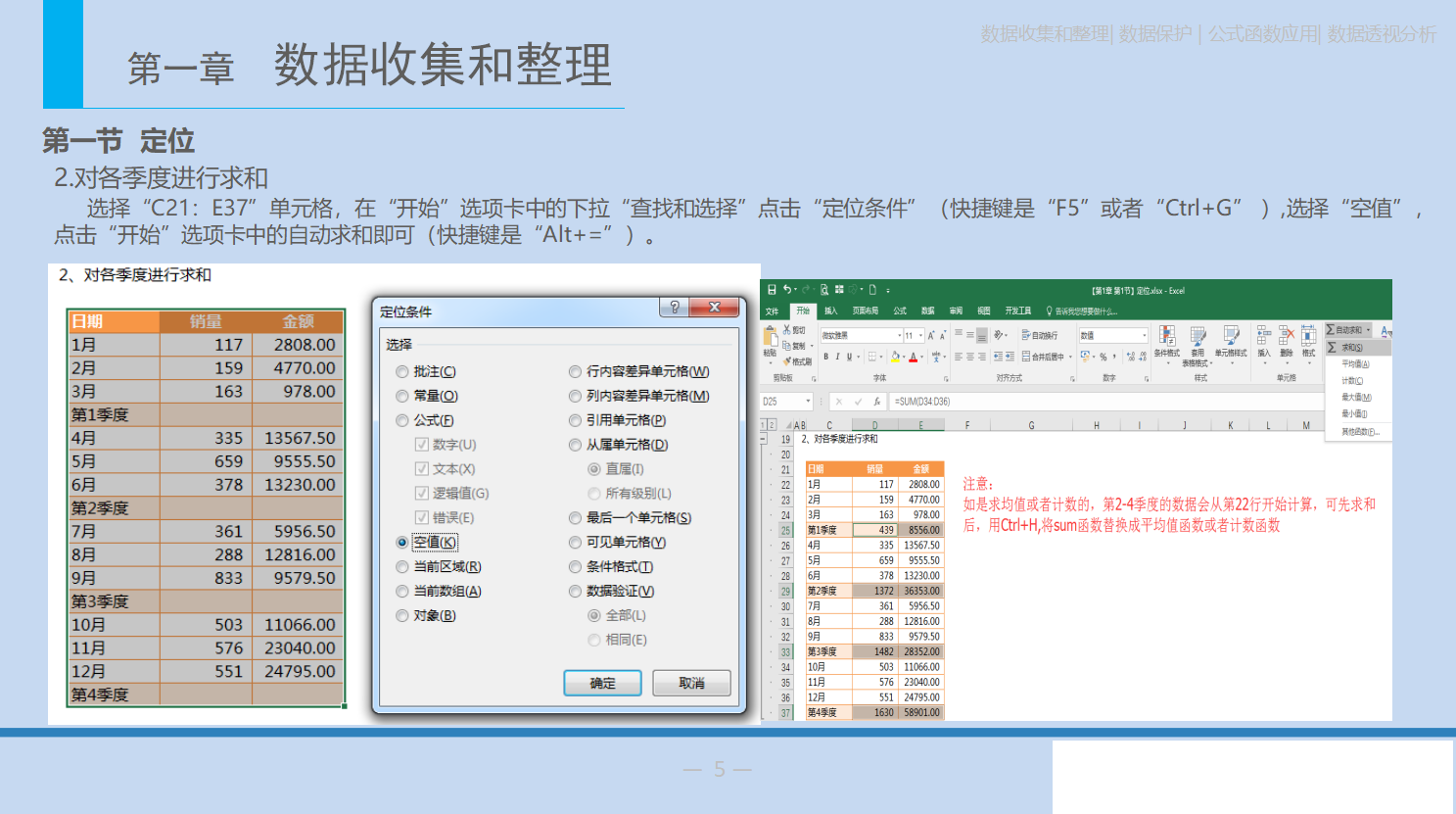Click the Undo arrow in Excel's quick access toolbar
This screenshot has height=814, width=1456.
(x=787, y=289)
